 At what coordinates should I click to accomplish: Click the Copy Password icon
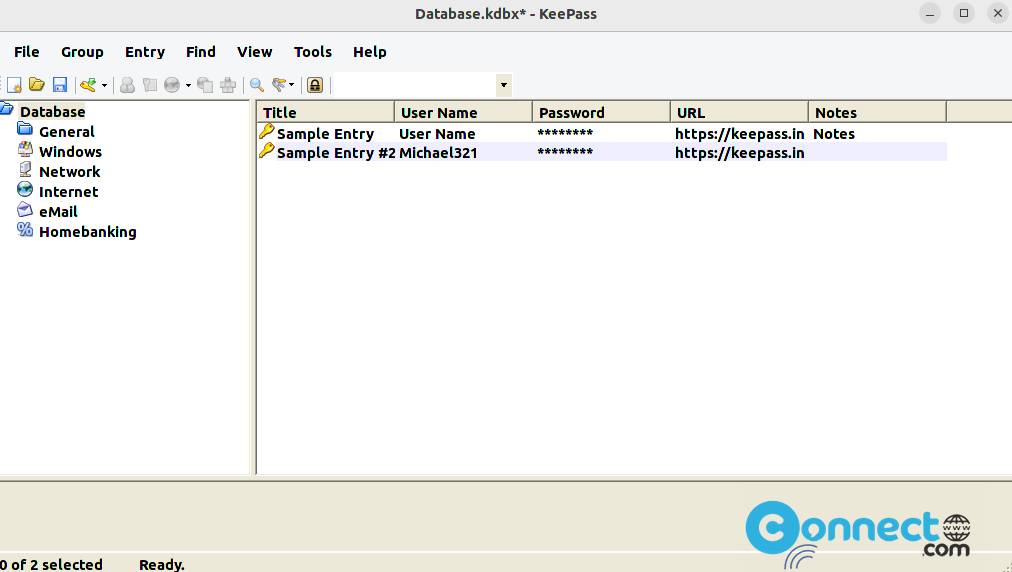[150, 85]
